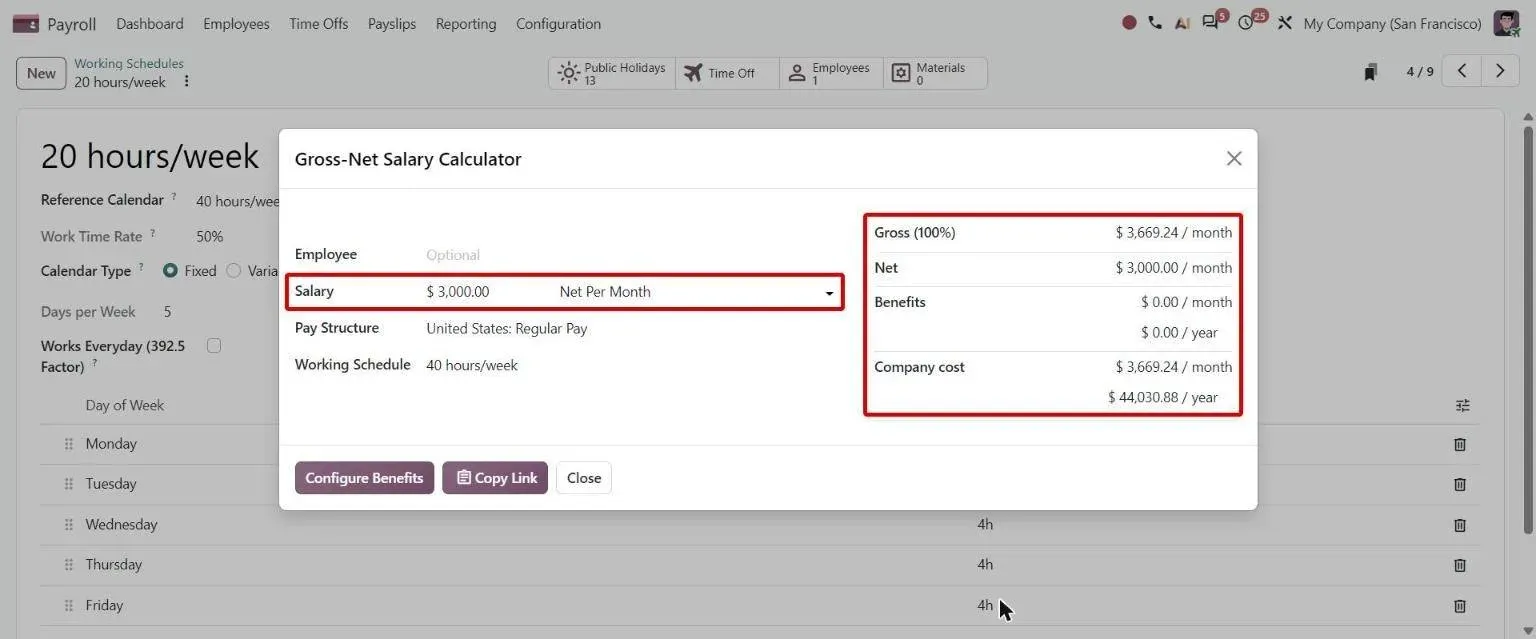Go to next record arrow
Viewport: 1536px width, 639px height.
pos(1499,71)
